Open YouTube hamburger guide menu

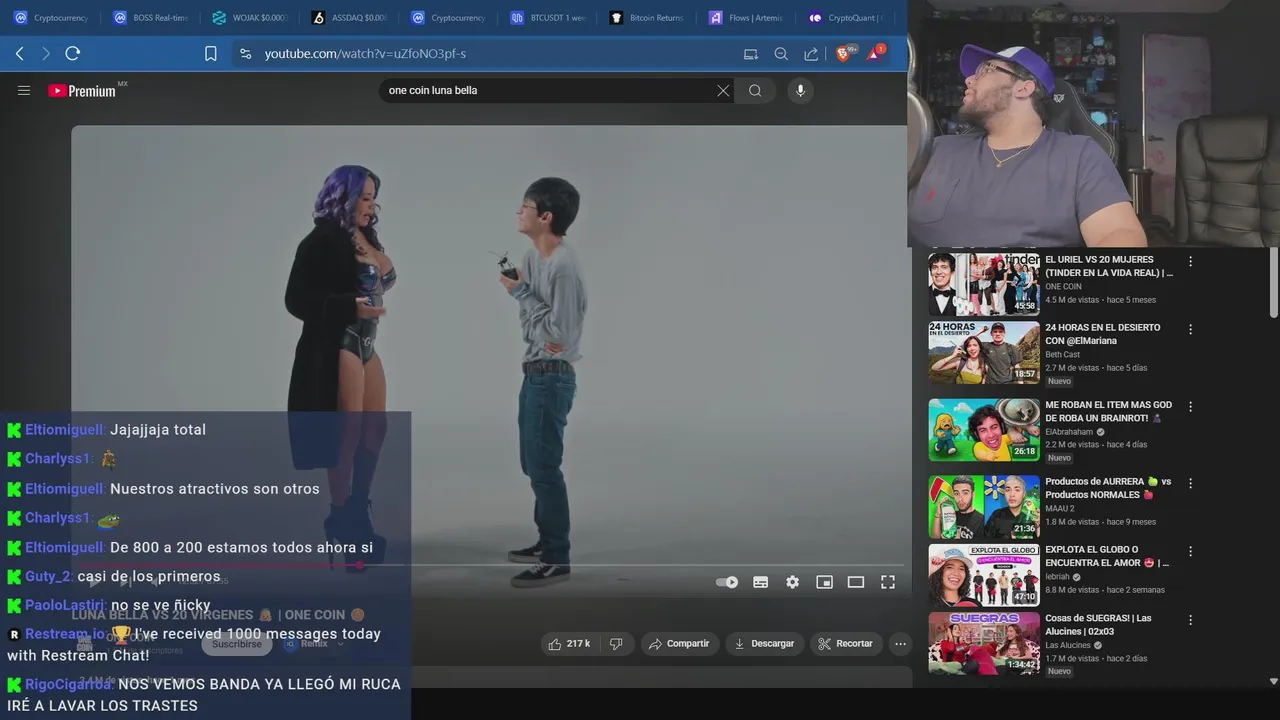click(x=24, y=90)
